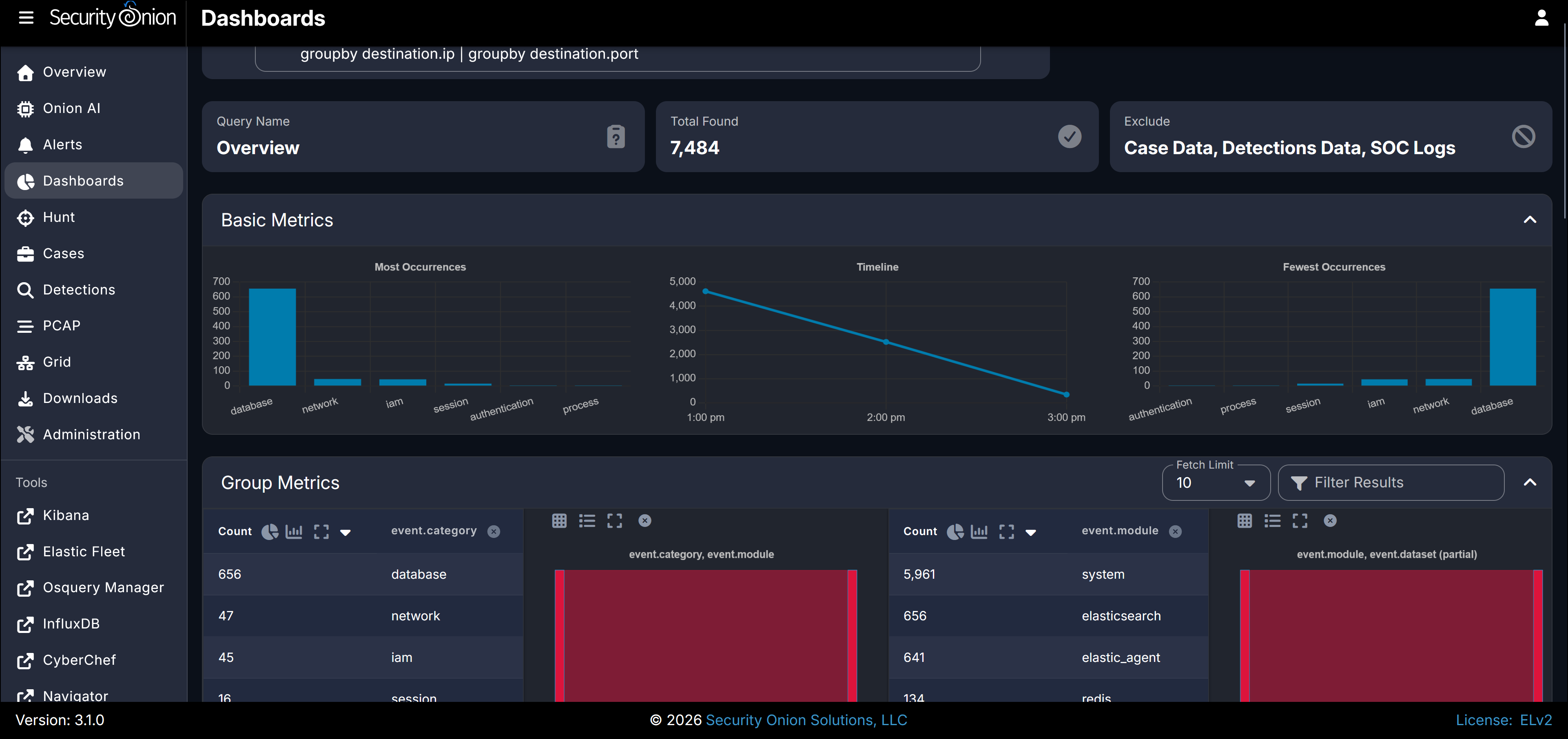Open Security Onion Solutions, LLC link
Image resolution: width=1568 pixels, height=739 pixels.
pyautogui.click(x=806, y=720)
